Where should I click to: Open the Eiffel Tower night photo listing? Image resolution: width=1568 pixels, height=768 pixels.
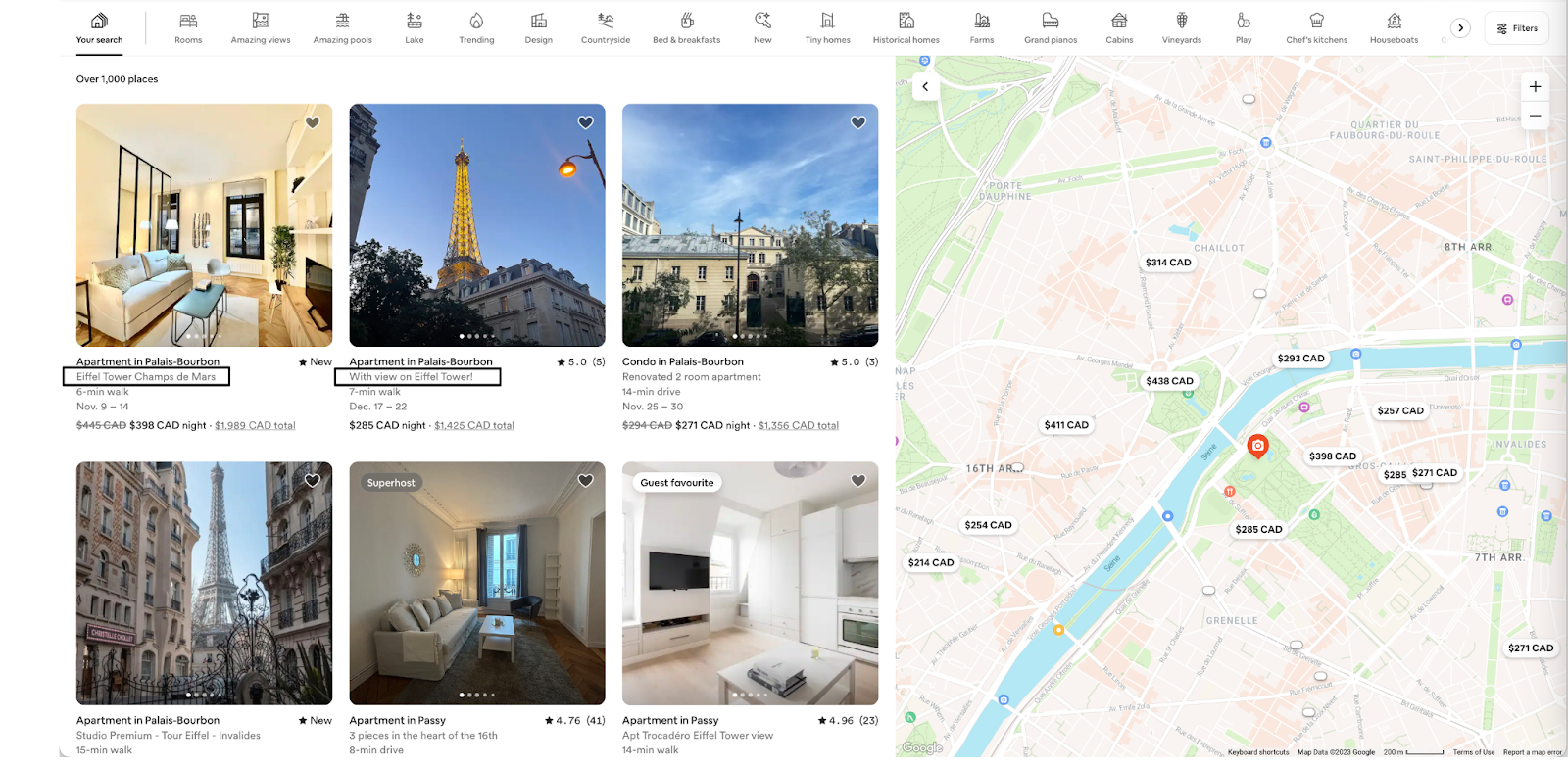(477, 225)
